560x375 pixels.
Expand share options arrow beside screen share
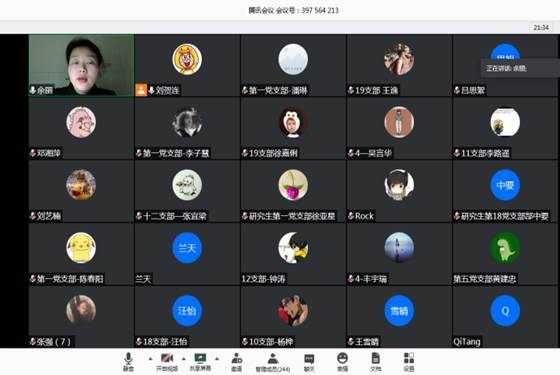coord(217,359)
